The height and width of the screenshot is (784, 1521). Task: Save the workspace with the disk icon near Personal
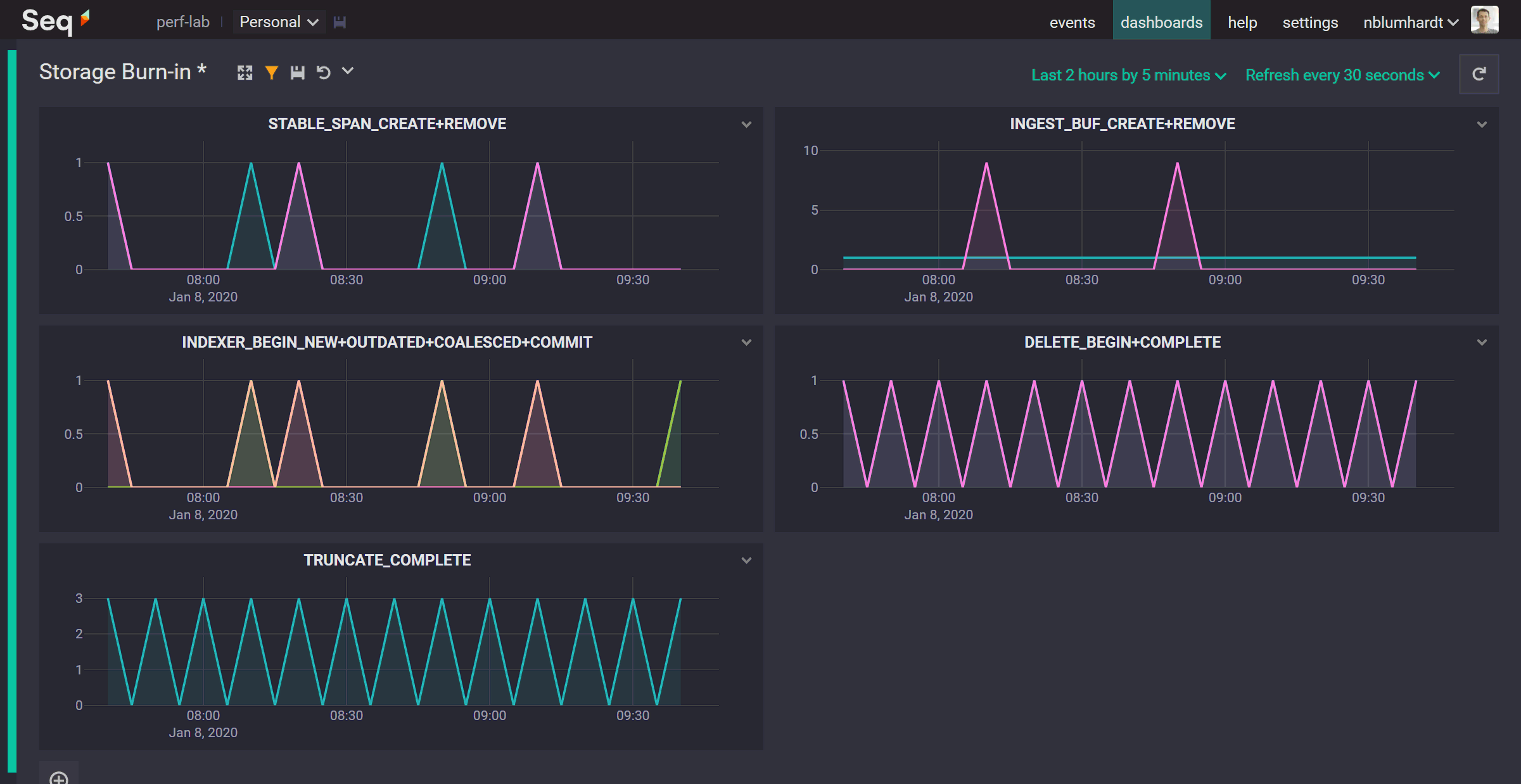click(340, 22)
